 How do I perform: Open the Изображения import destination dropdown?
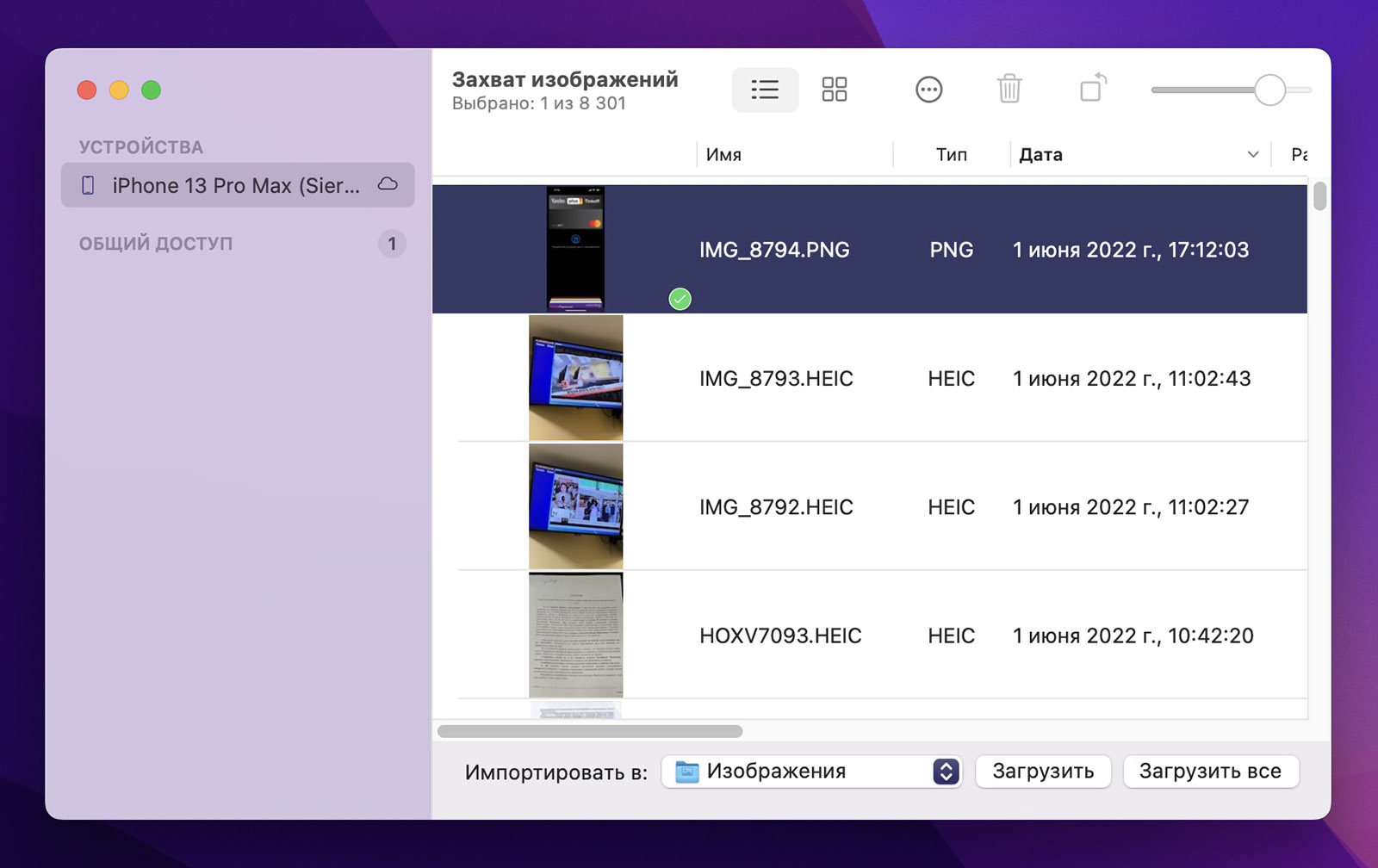pos(811,772)
